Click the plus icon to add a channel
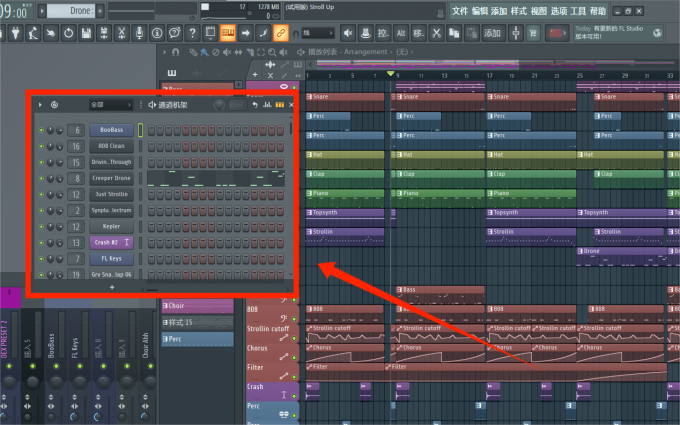Image resolution: width=680 pixels, height=425 pixels. pyautogui.click(x=111, y=287)
